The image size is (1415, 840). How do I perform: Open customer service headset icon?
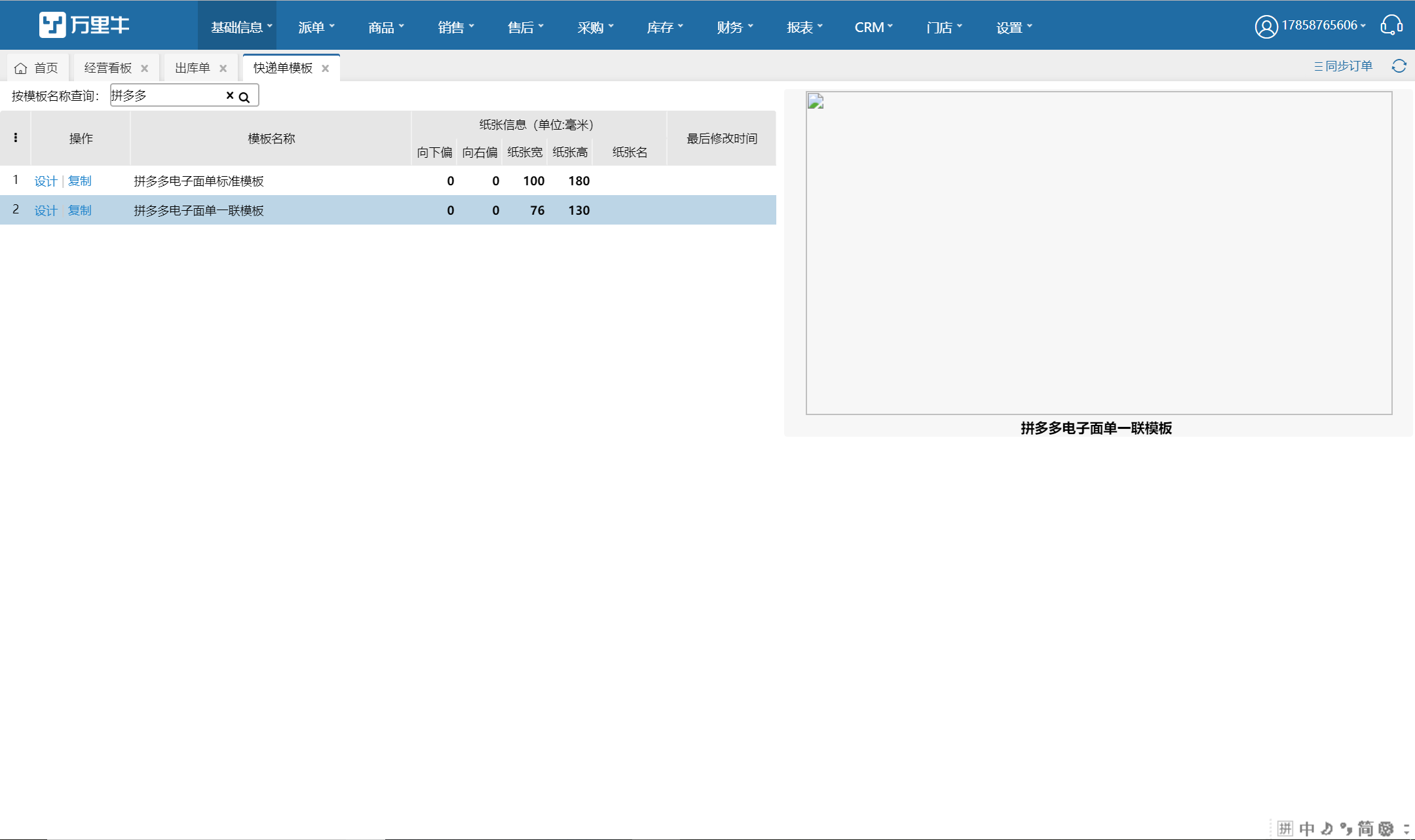(1391, 26)
